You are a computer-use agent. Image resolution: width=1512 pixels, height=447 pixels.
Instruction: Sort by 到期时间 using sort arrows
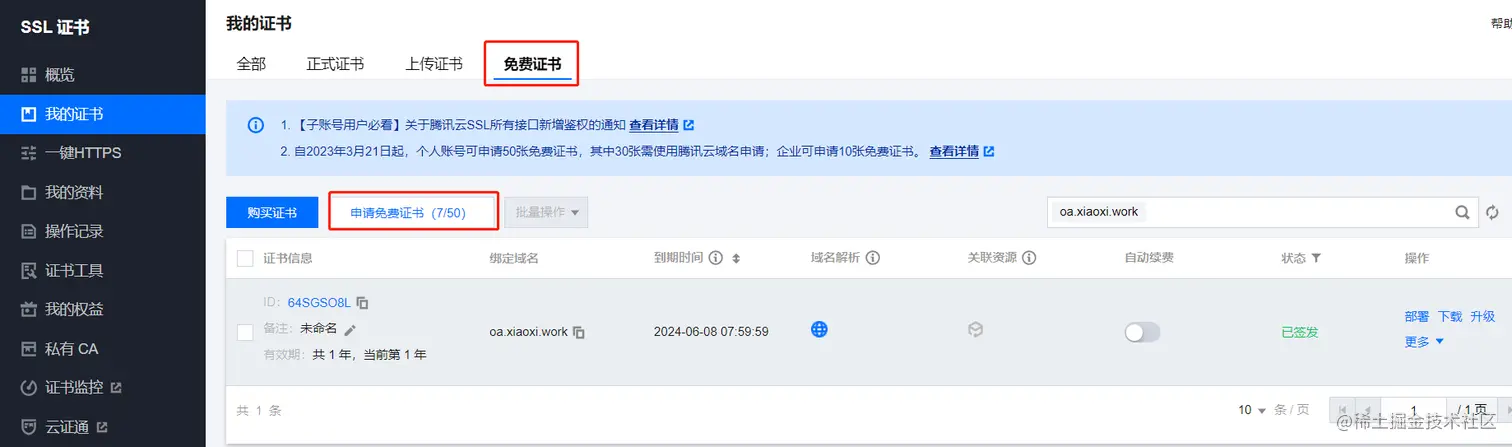(x=736, y=258)
